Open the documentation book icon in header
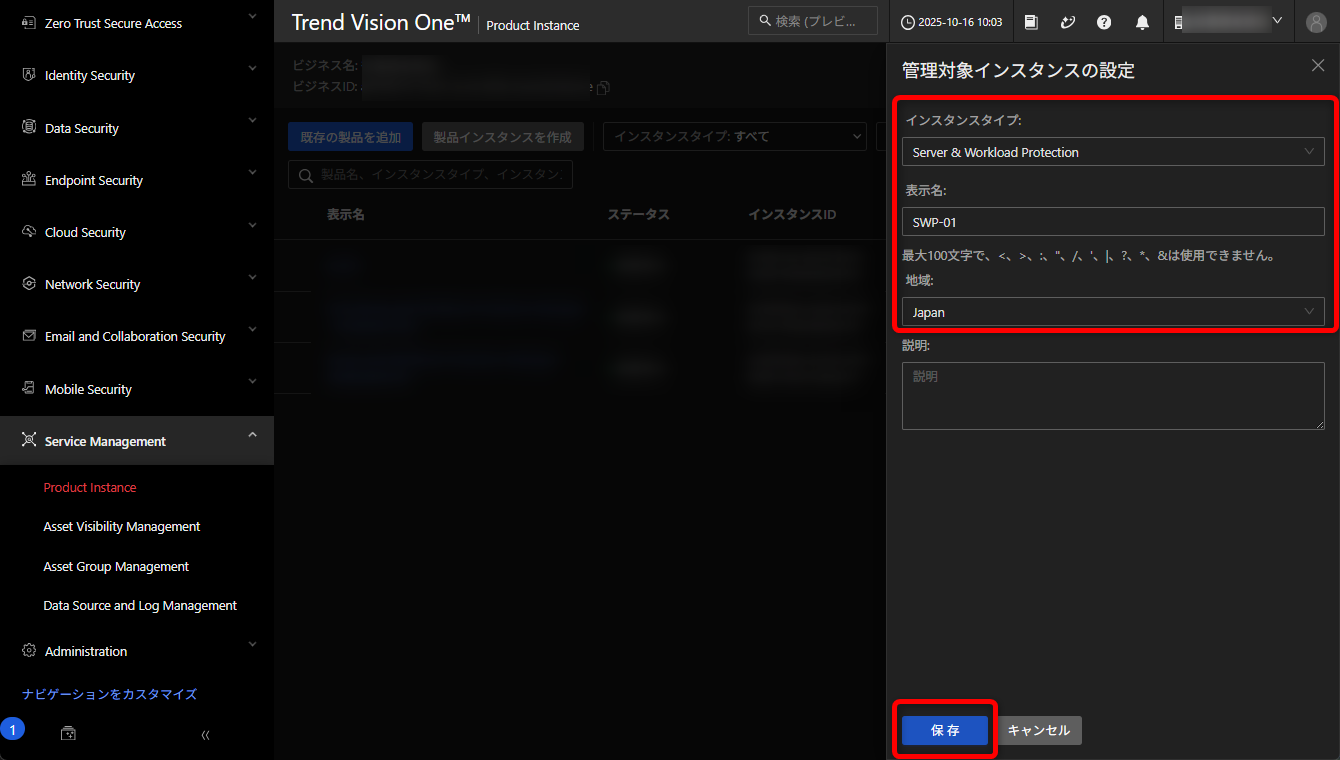Image resolution: width=1340 pixels, height=760 pixels. coord(1032,22)
